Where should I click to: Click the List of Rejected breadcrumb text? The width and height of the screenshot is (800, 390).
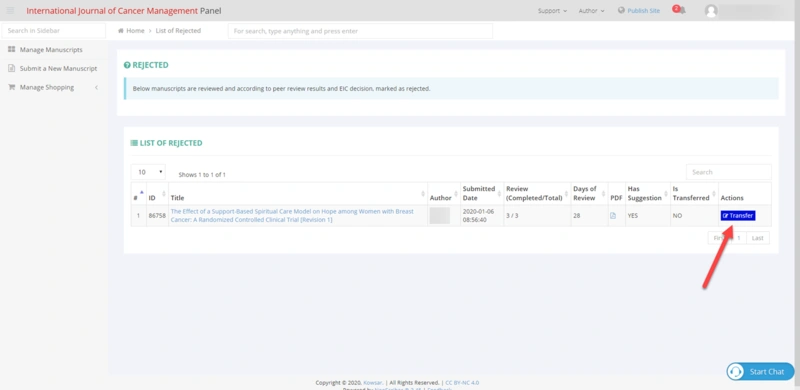click(178, 31)
